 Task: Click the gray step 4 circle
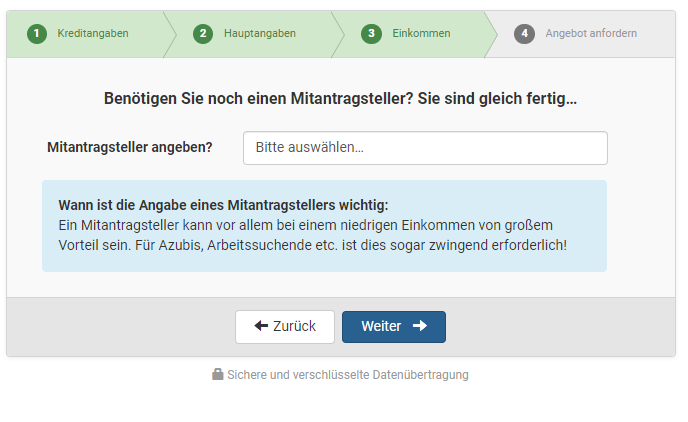pos(524,34)
